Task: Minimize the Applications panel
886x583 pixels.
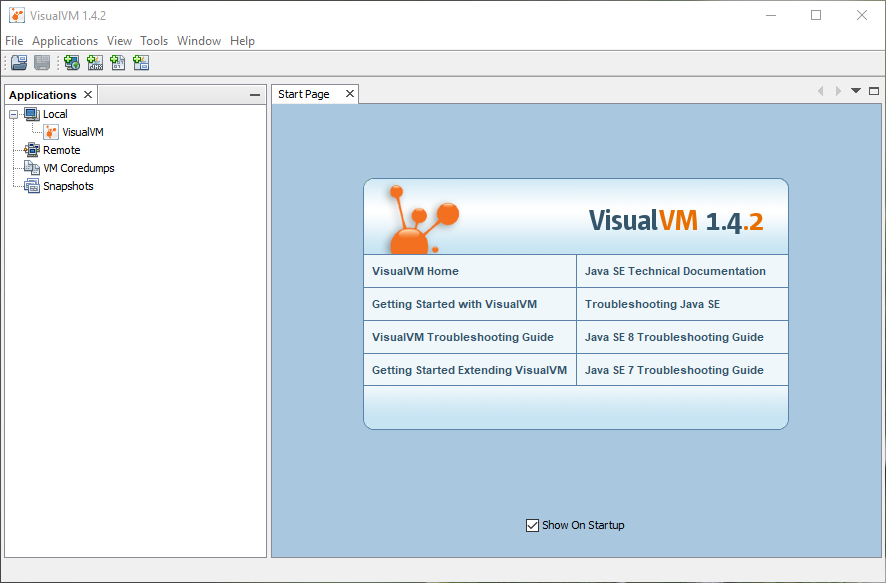Action: 255,95
